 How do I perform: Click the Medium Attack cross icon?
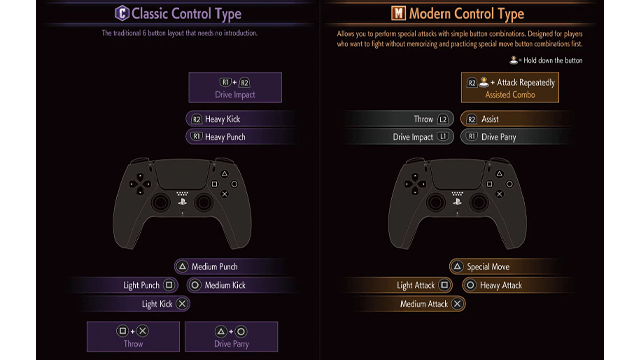457,304
